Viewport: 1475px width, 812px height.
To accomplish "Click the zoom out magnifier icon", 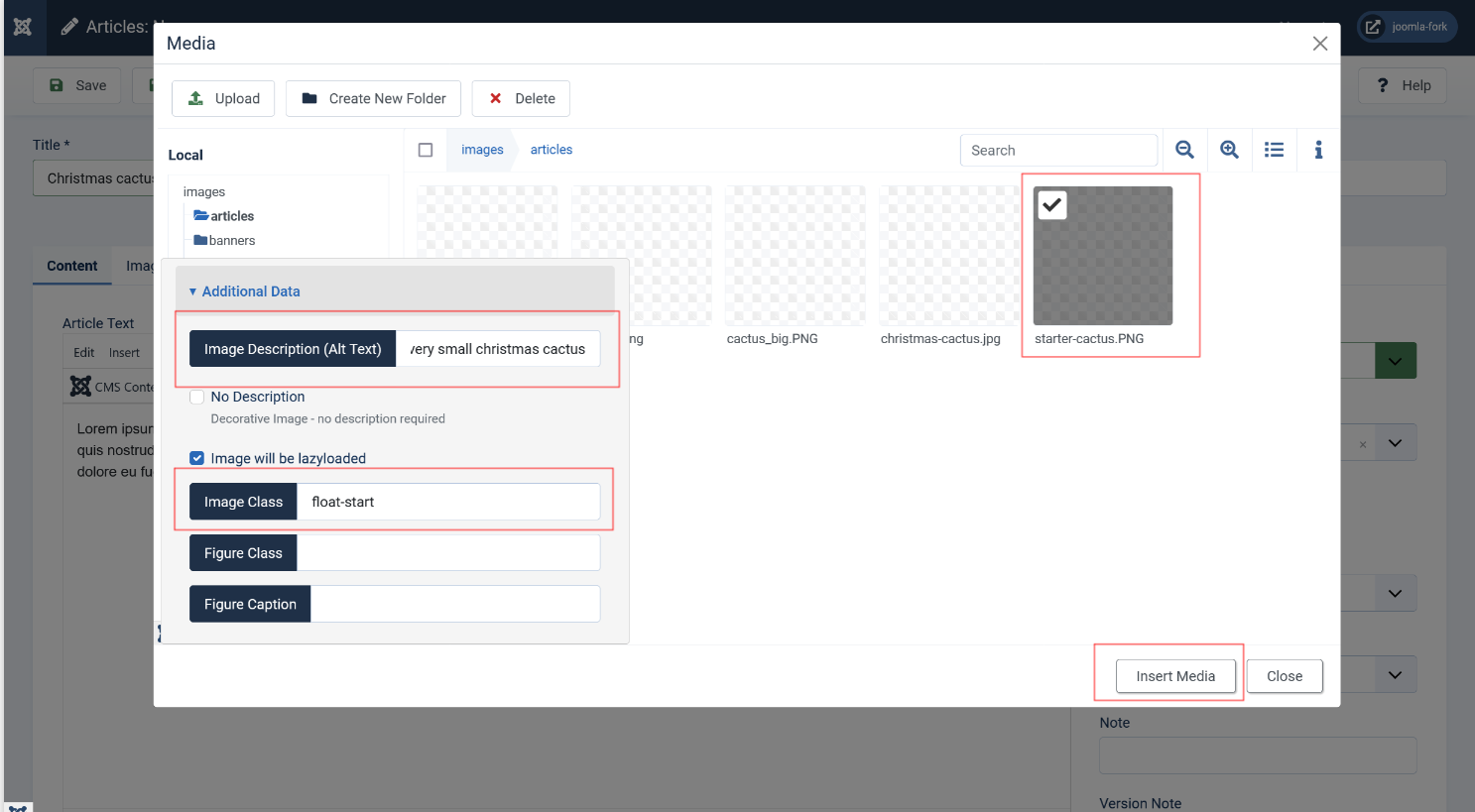I will pos(1184,150).
